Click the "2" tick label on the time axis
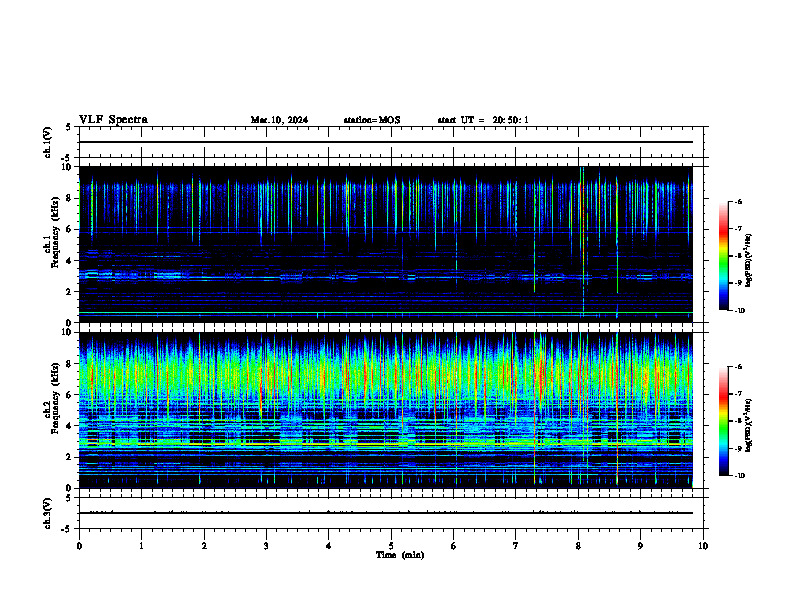Image resolution: width=792 pixels, height=612 pixels. [x=204, y=546]
